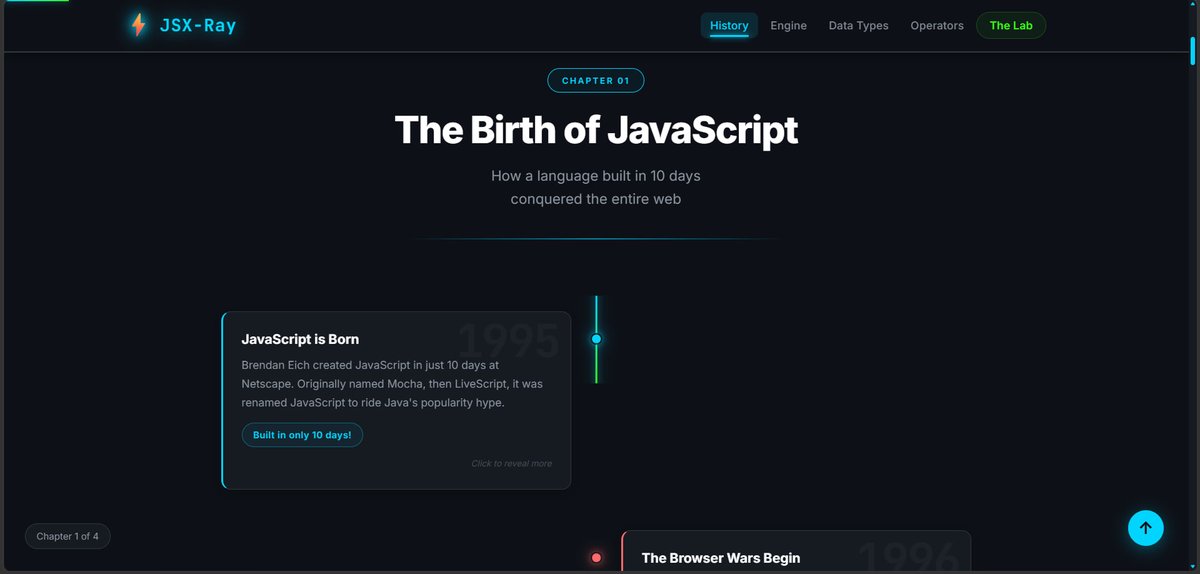Click the CHAPTER 01 badge
1200x574 pixels.
coord(596,81)
